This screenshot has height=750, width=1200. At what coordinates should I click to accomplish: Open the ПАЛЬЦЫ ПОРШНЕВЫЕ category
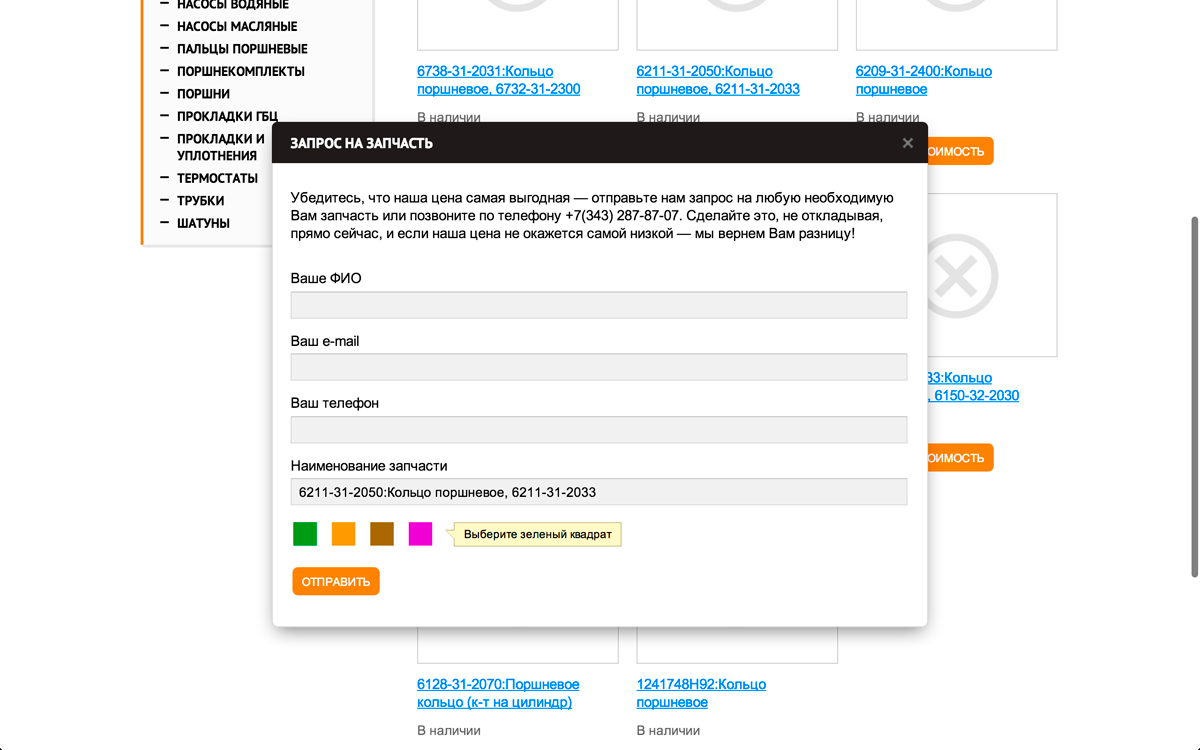[x=242, y=49]
